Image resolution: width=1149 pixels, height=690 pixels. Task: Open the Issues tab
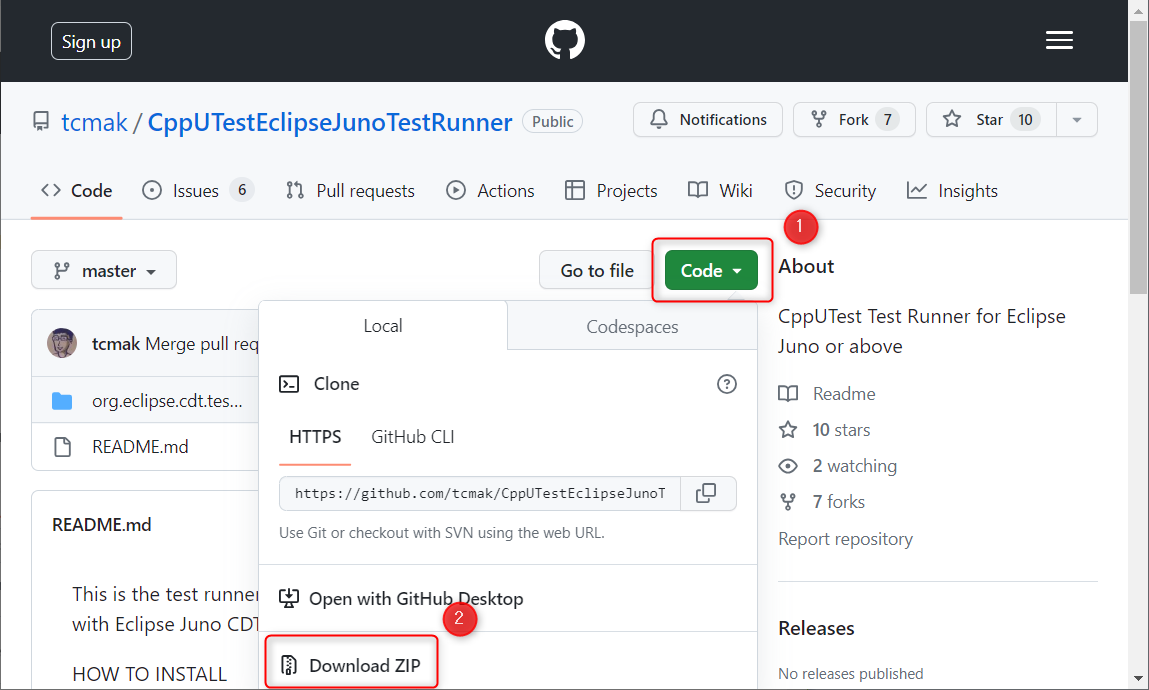[198, 190]
